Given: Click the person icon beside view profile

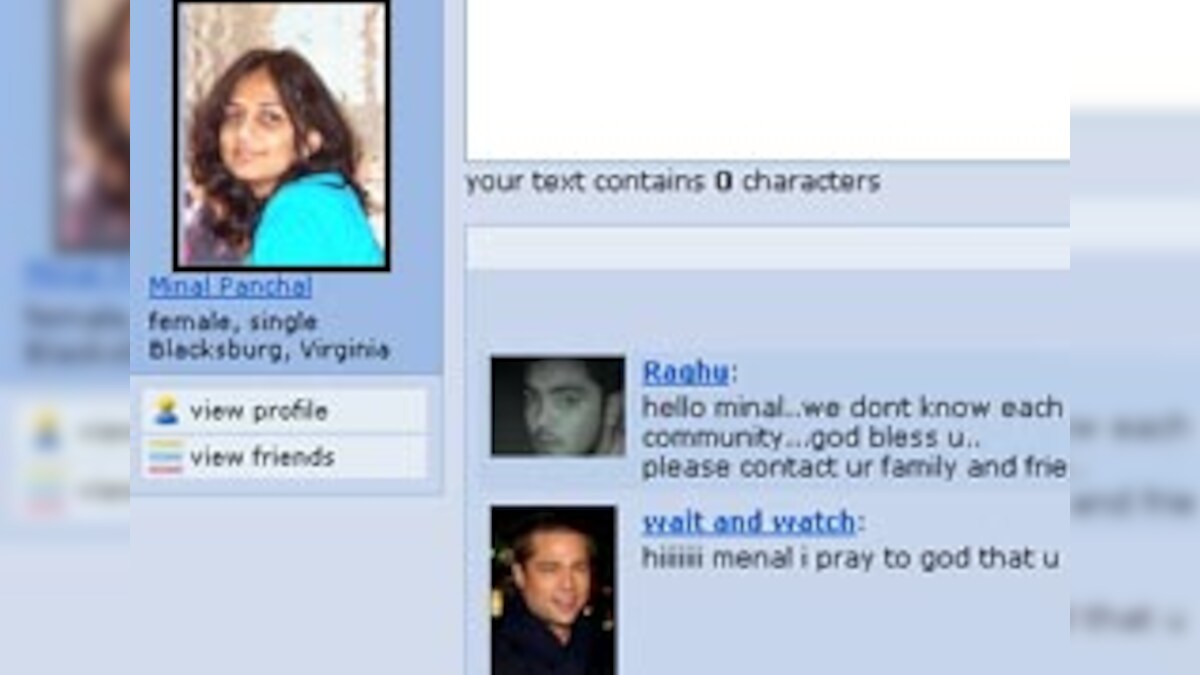Looking at the screenshot, I should [x=166, y=410].
